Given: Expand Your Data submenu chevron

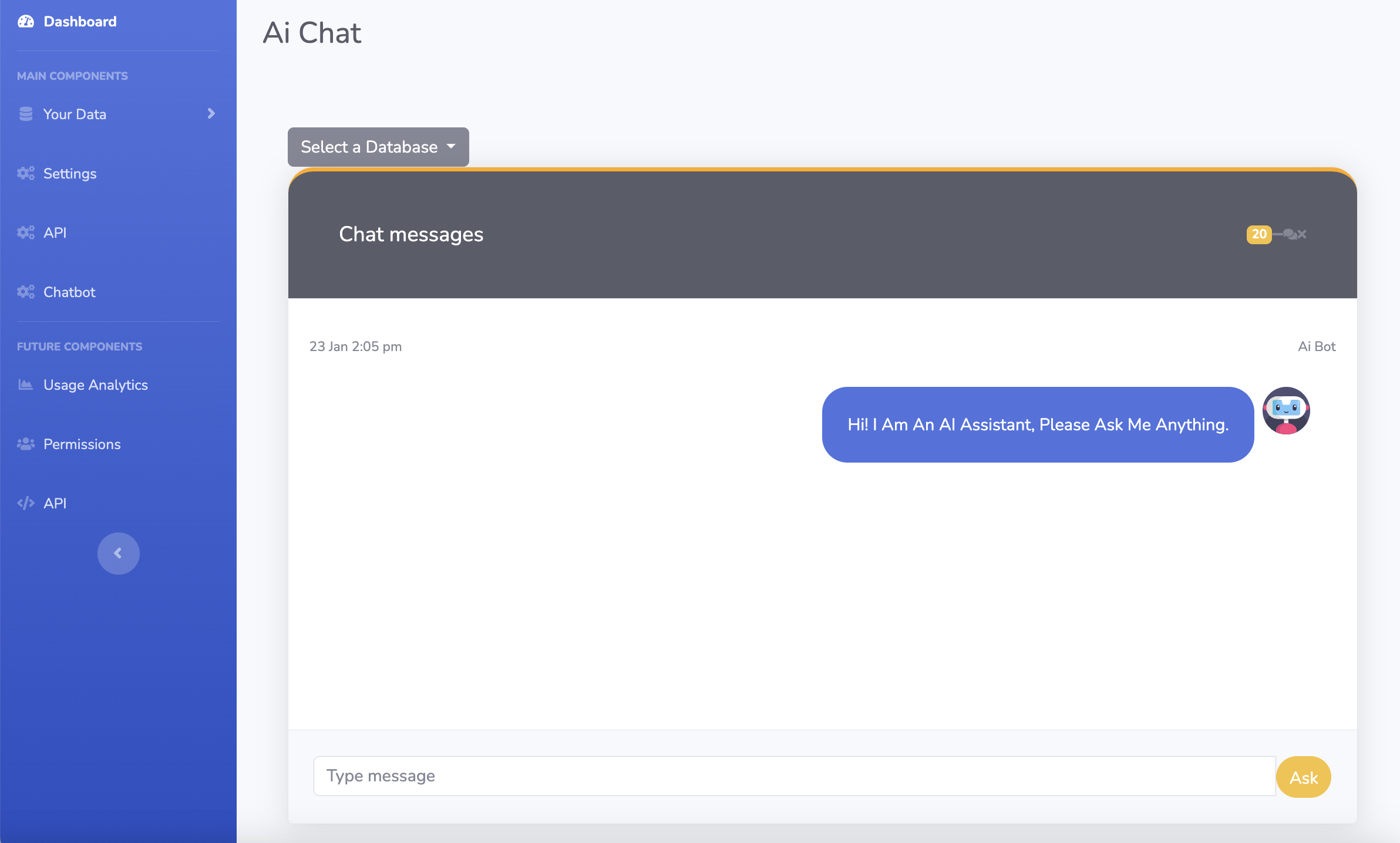Looking at the screenshot, I should (211, 113).
